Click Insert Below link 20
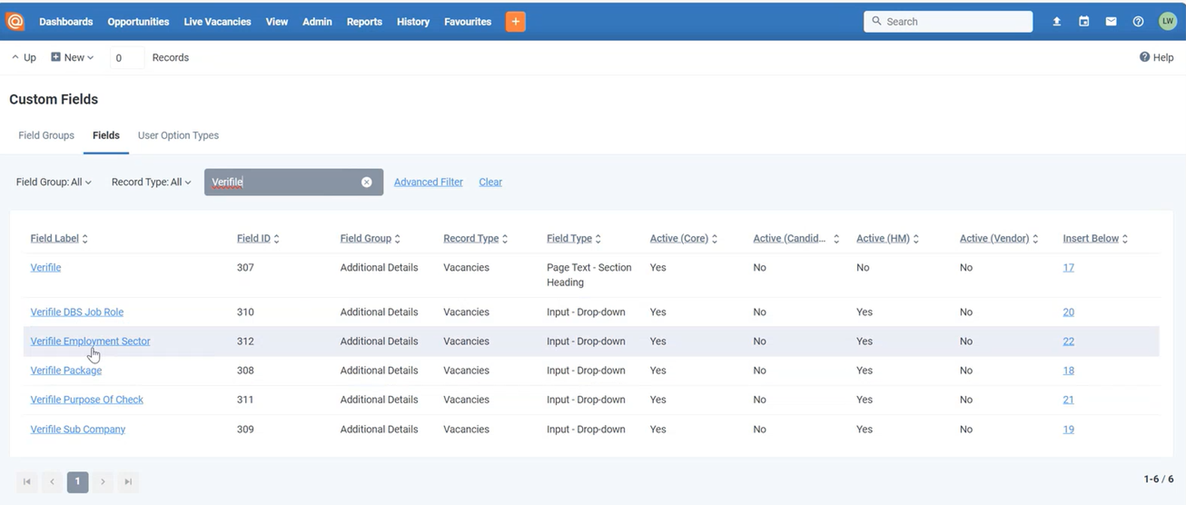Viewport: 1186px width, 505px height. (1068, 312)
